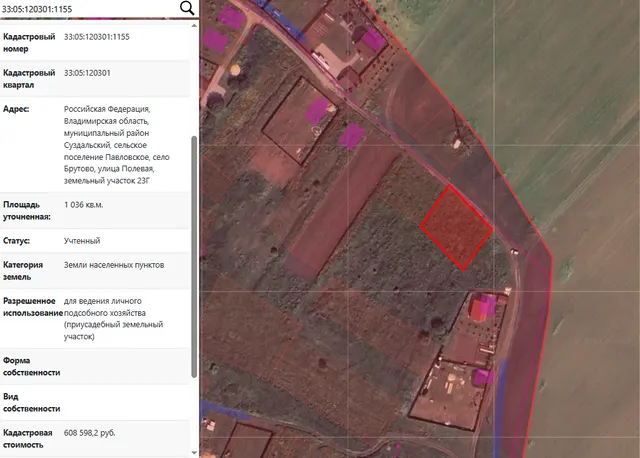The image size is (640, 458).
Task: Click the scroll-down arrow of info panel
Action: tap(194, 453)
